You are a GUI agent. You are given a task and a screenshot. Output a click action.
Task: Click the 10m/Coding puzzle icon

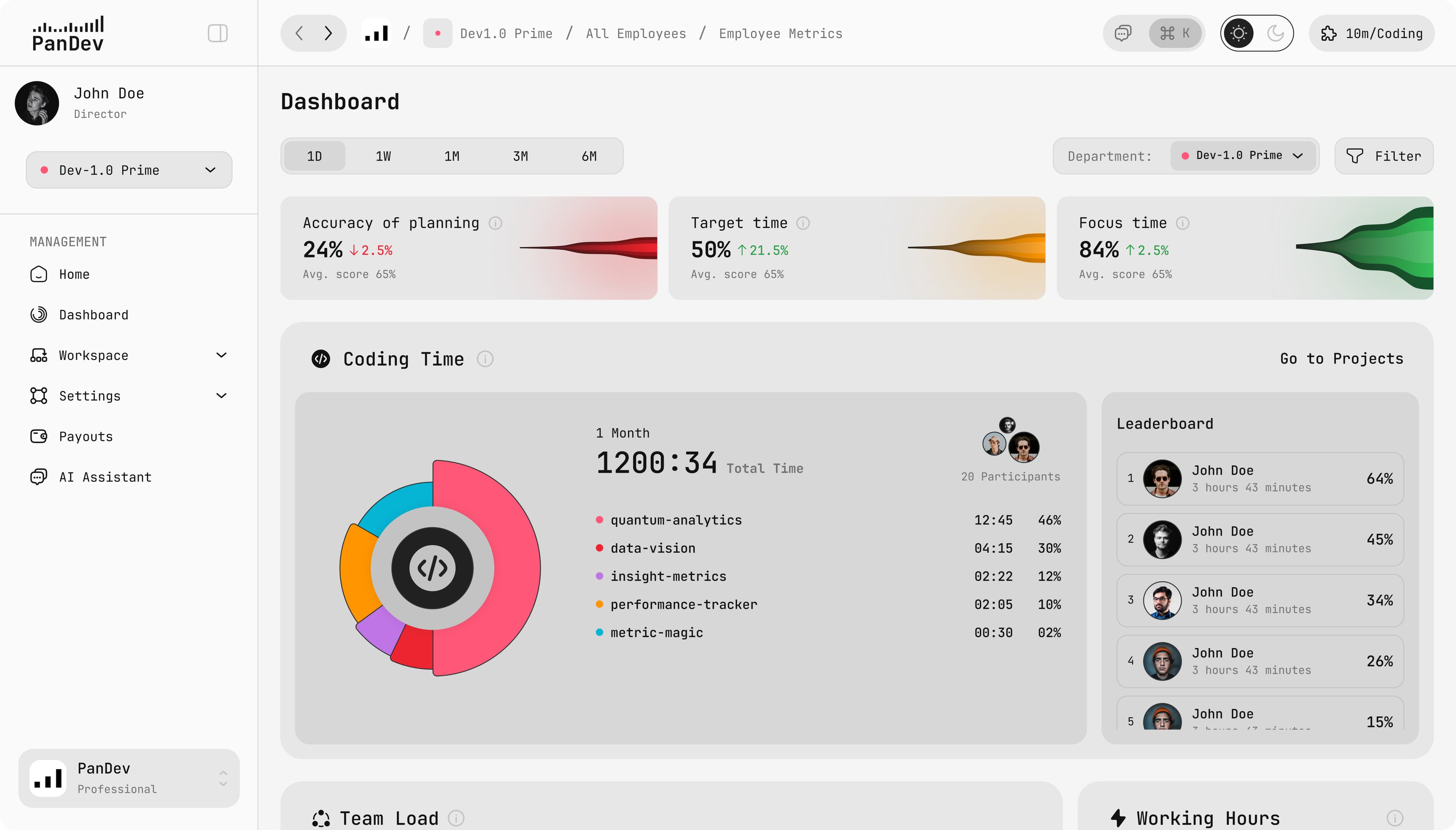[x=1329, y=33]
